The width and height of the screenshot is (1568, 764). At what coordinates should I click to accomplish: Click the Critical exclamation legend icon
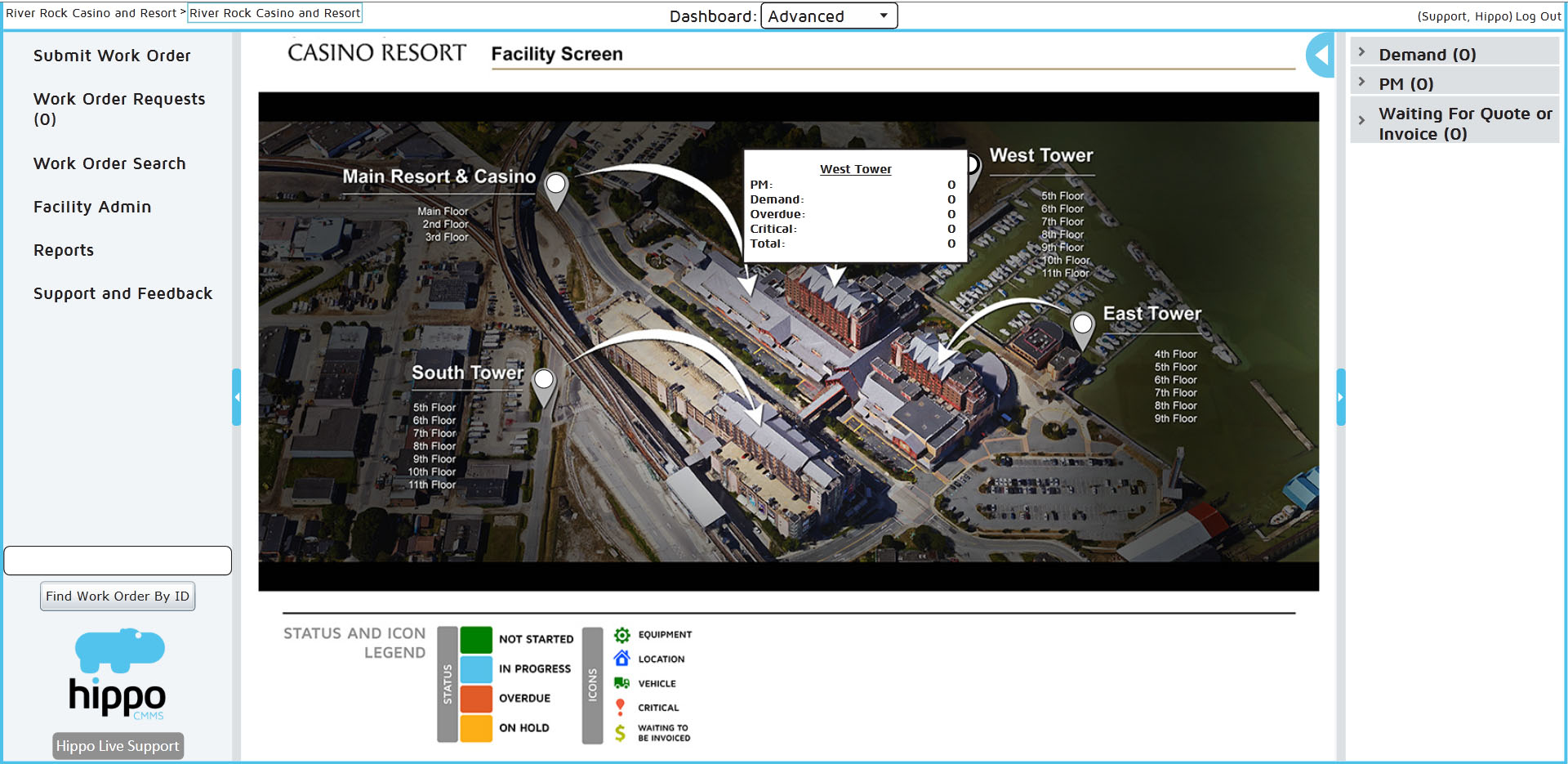(x=621, y=707)
